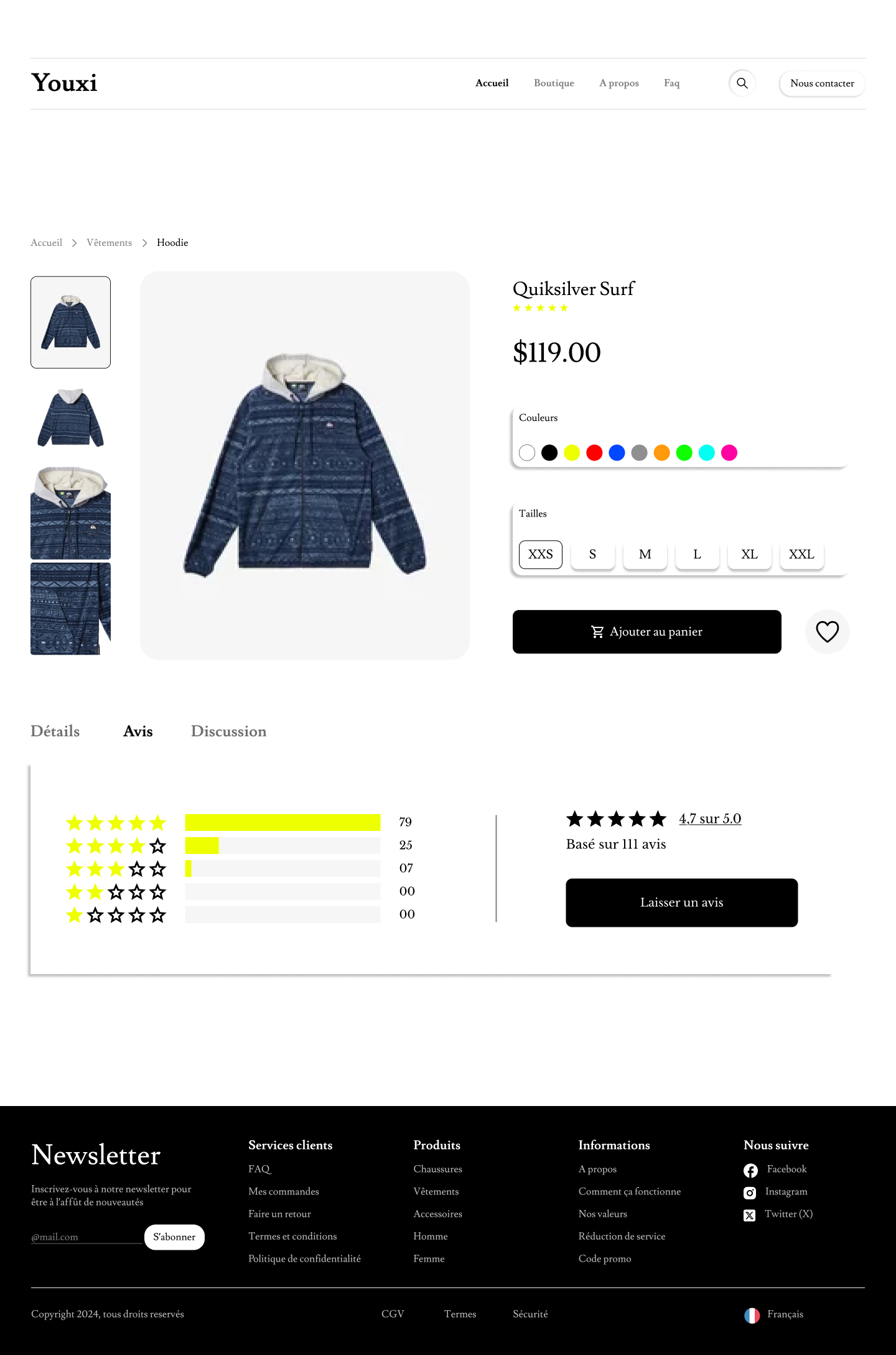896x1355 pixels.
Task: Open the search magnifier icon
Action: (x=742, y=83)
